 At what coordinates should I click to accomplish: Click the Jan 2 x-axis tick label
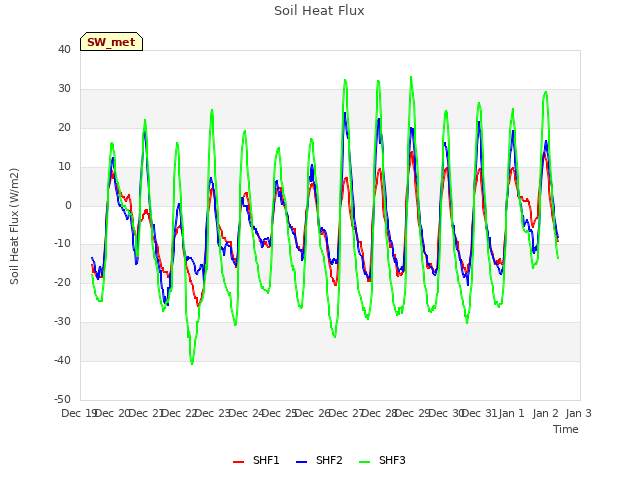click(545, 413)
